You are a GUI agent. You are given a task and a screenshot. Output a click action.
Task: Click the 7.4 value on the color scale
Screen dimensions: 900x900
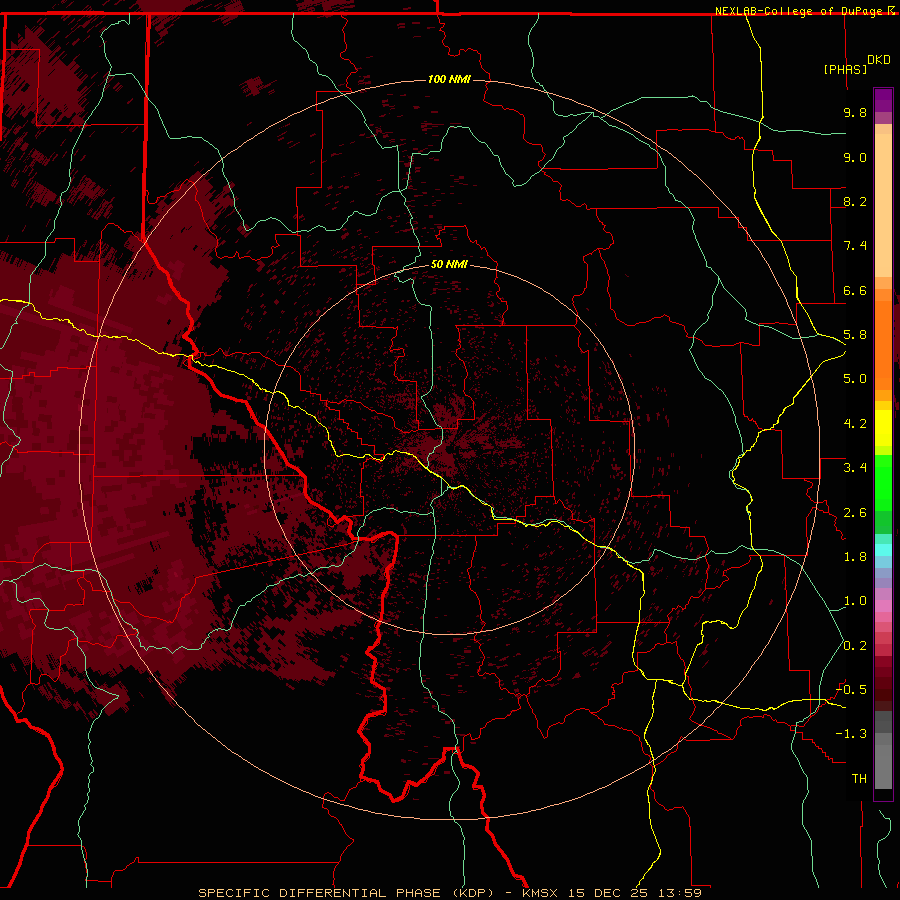coord(855,246)
